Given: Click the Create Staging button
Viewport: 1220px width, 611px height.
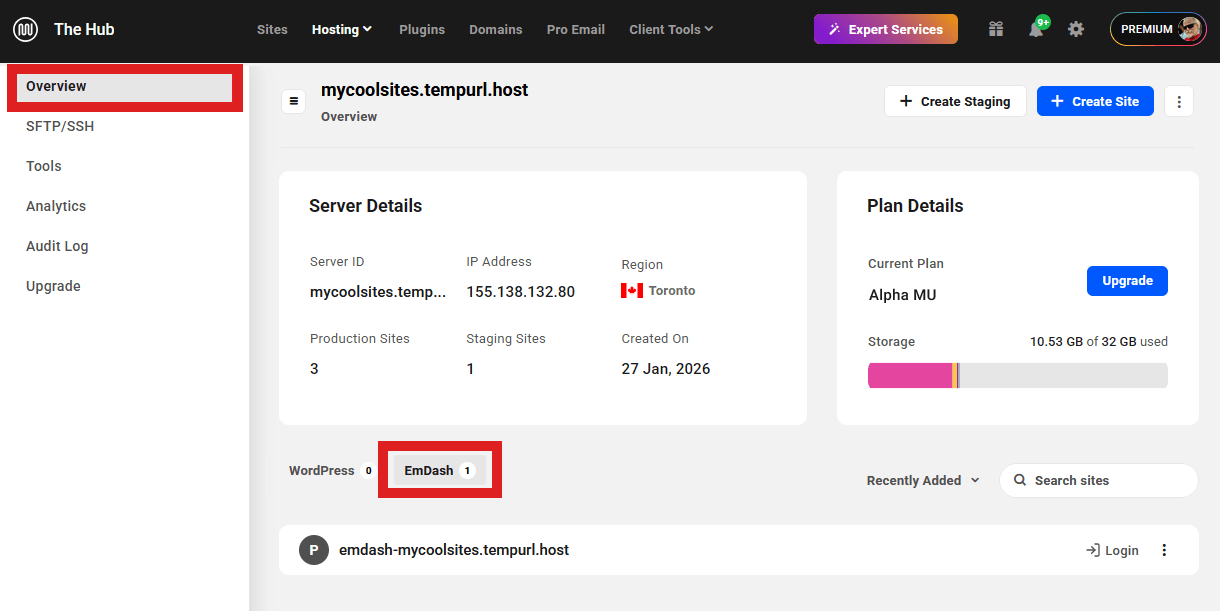Looking at the screenshot, I should point(955,101).
